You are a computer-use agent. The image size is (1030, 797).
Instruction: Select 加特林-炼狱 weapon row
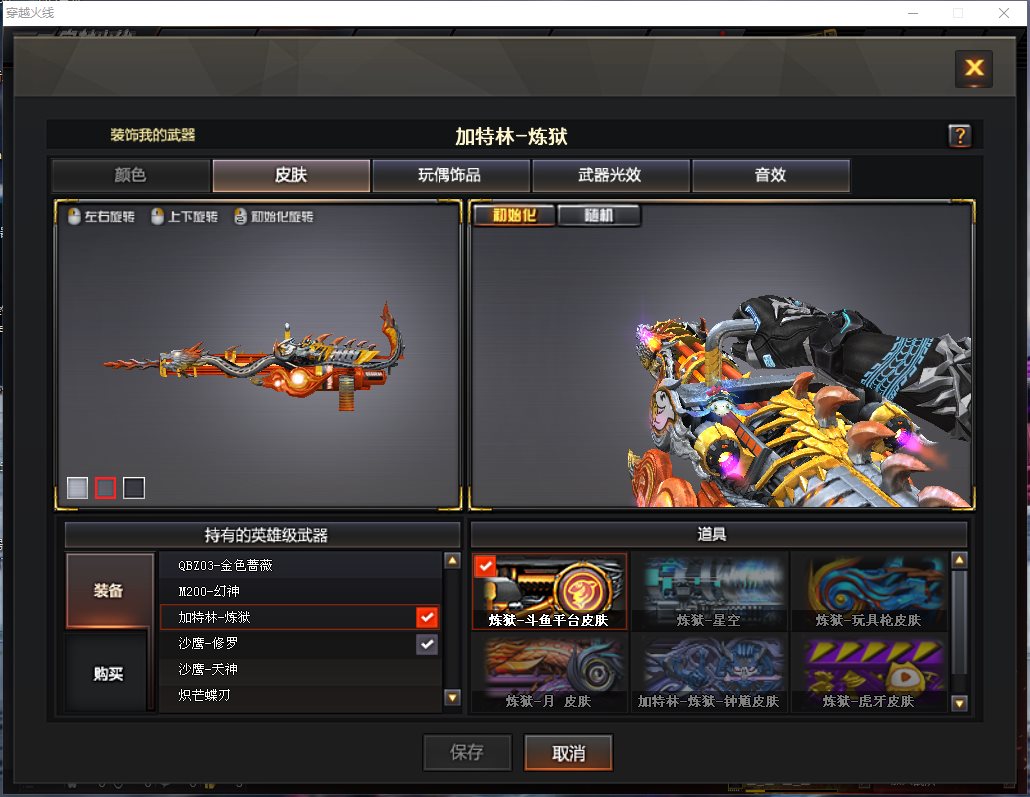click(300, 617)
